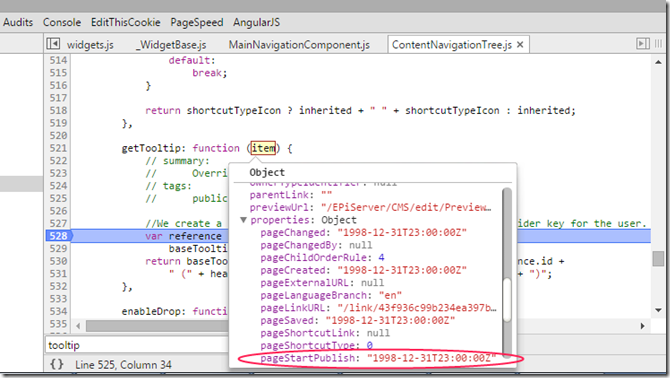Click the default case on line 514
Viewport: 670px width, 378px height.
pos(192,60)
